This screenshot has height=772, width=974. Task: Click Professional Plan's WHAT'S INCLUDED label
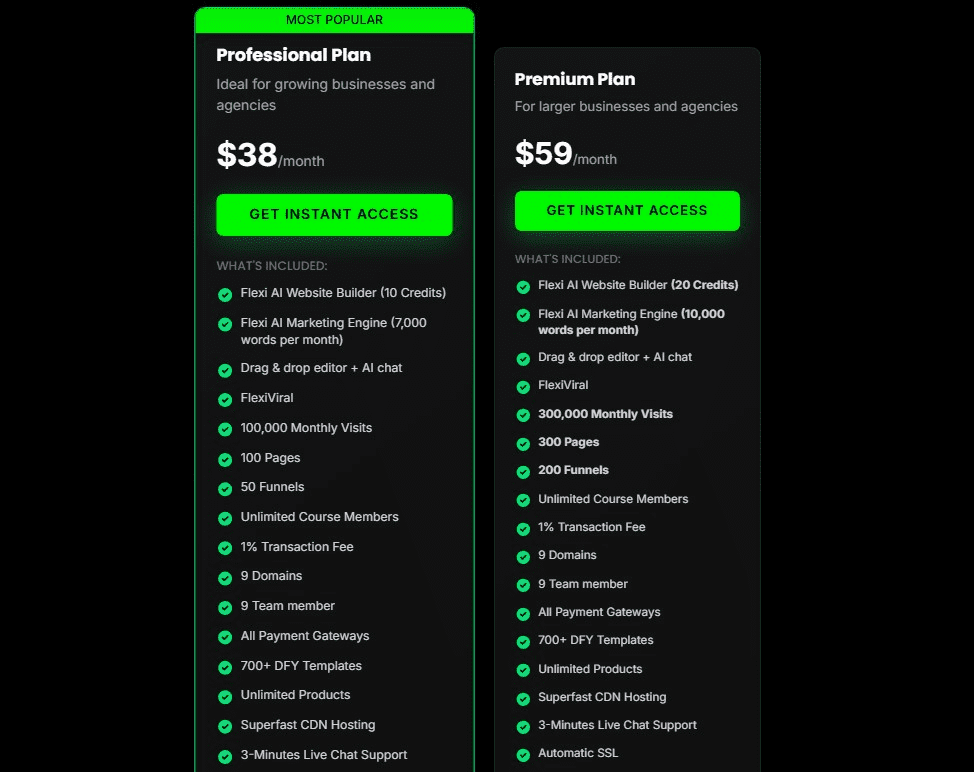[x=272, y=266]
